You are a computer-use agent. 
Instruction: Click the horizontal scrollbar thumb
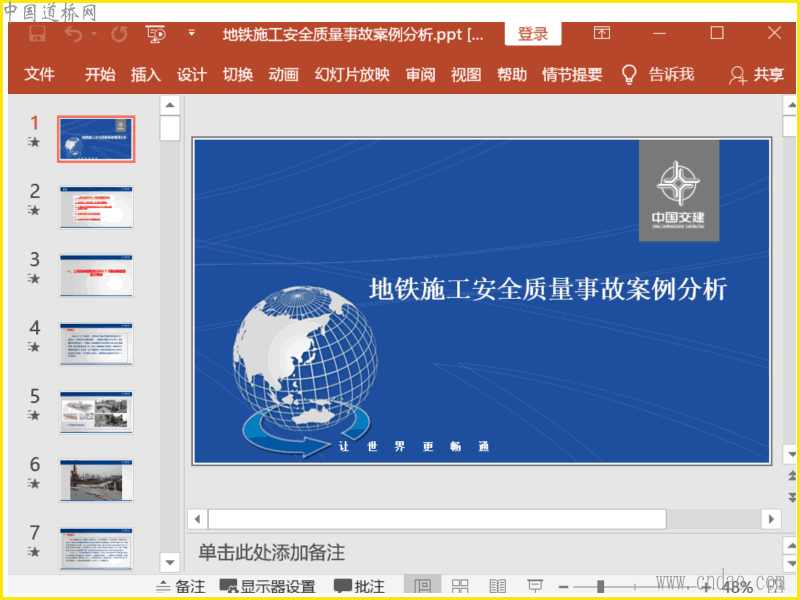pyautogui.click(x=437, y=520)
